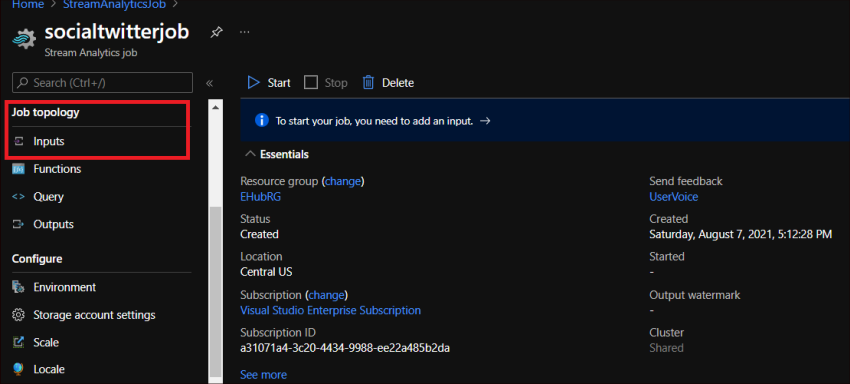
Task: Click the Storage account settings gear icon
Action: point(18,315)
